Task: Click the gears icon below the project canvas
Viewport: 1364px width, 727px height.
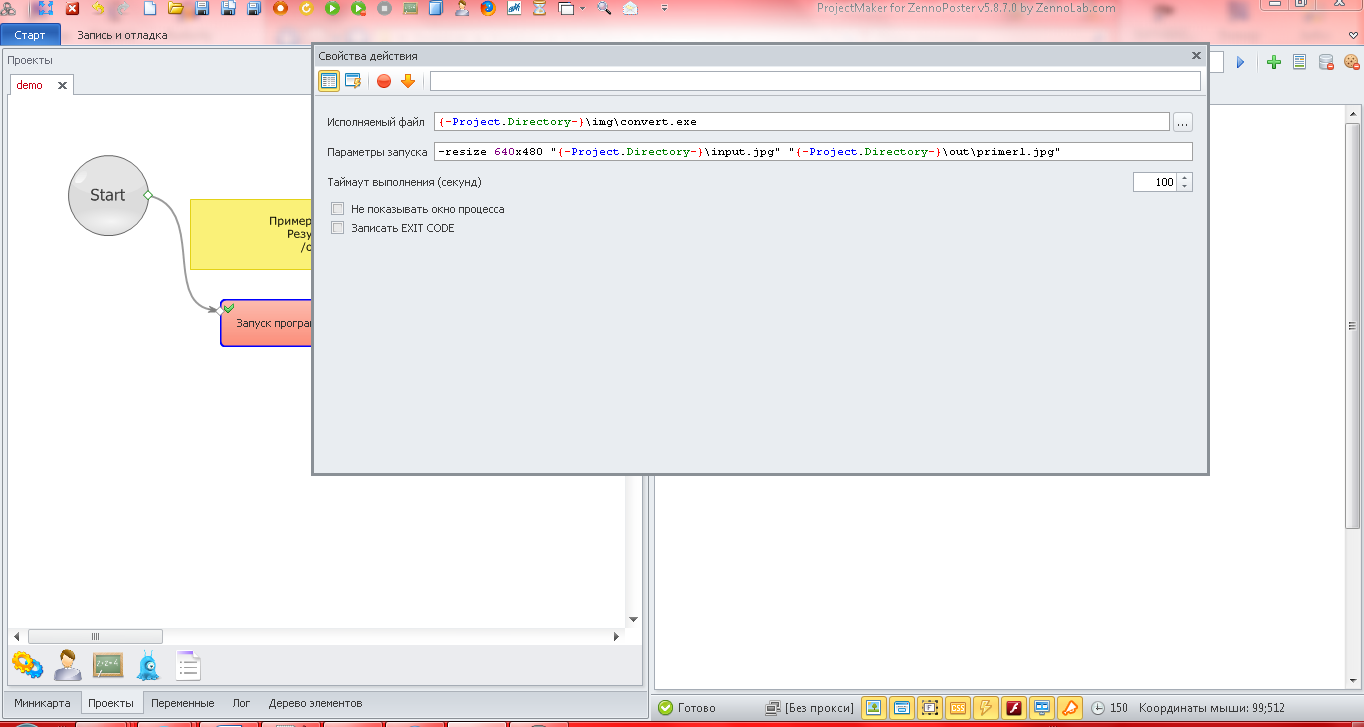Action: pyautogui.click(x=27, y=664)
